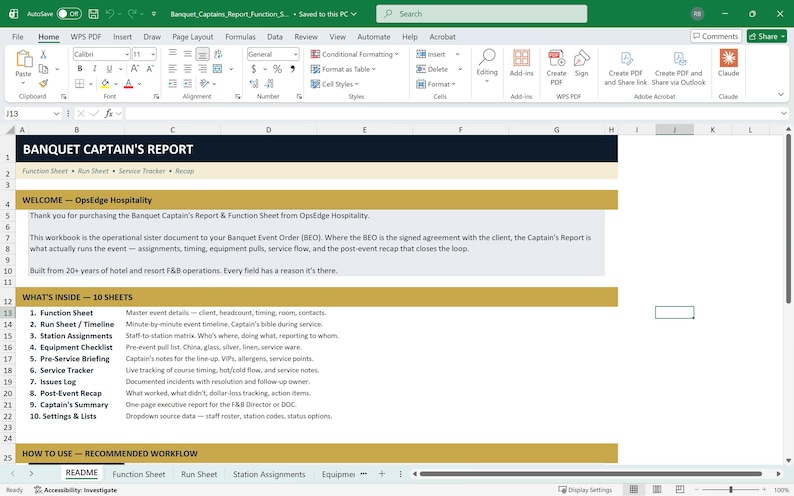
Task: Click Create PDF and Share via Outlook
Action: pos(679,68)
